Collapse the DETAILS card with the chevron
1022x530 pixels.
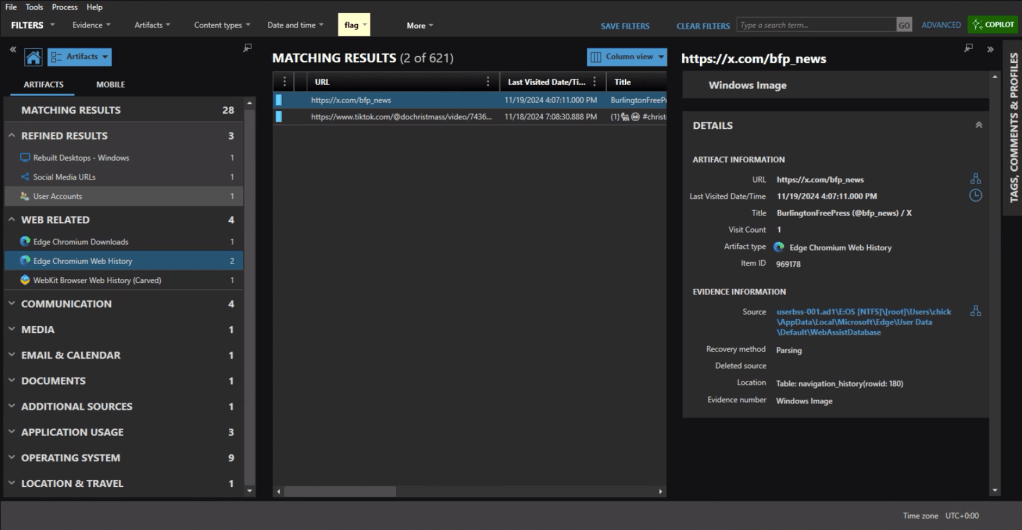point(978,126)
